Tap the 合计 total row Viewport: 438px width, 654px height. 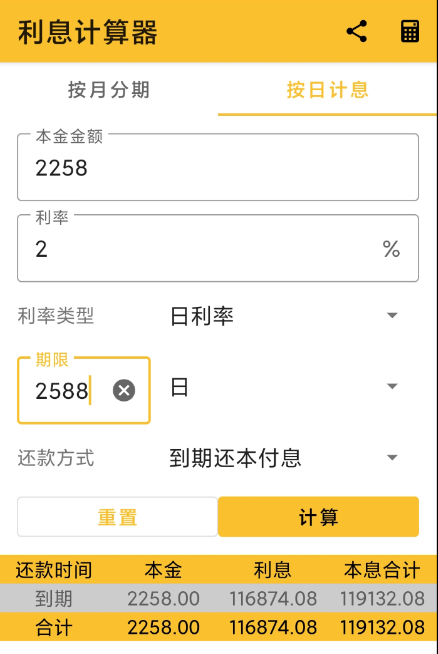[219, 627]
